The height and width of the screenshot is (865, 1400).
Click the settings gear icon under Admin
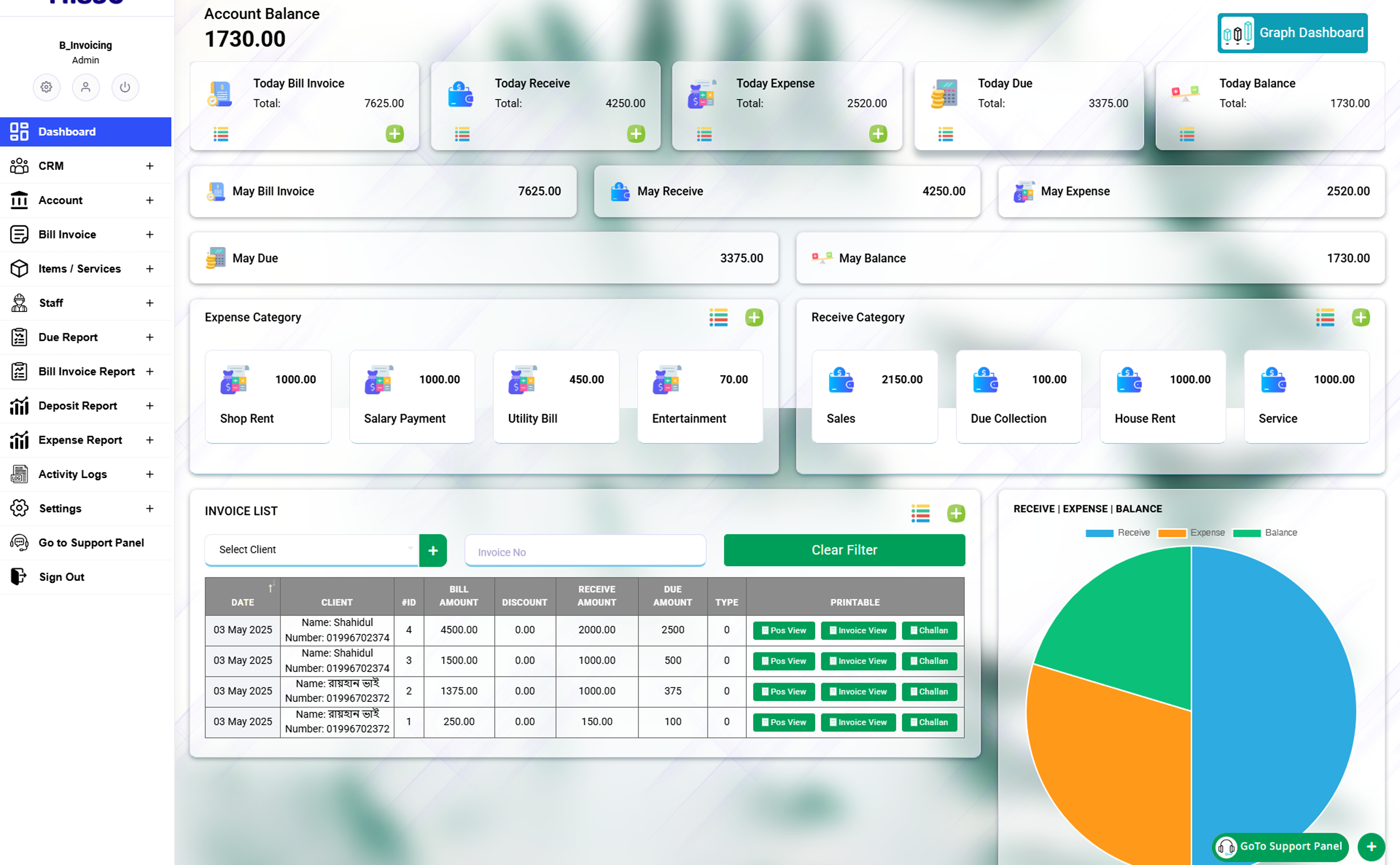click(46, 87)
